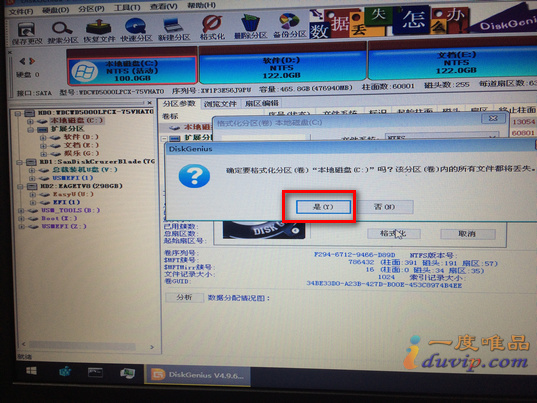Screen dimensions: 537x403
Task: Open the 查看(V) menu
Action: pos(164,7)
